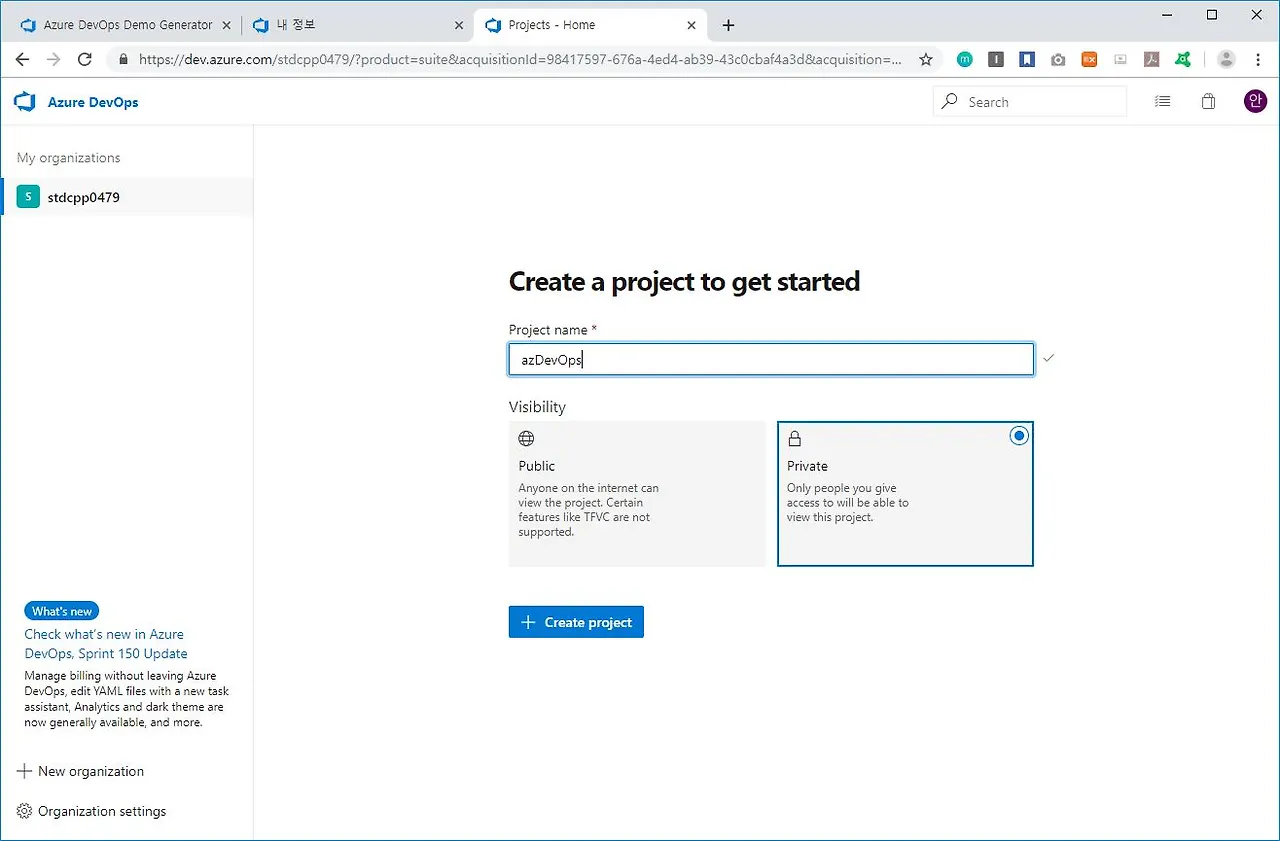Close the Azure DevOps Demo Generator tab

pyautogui.click(x=226, y=25)
